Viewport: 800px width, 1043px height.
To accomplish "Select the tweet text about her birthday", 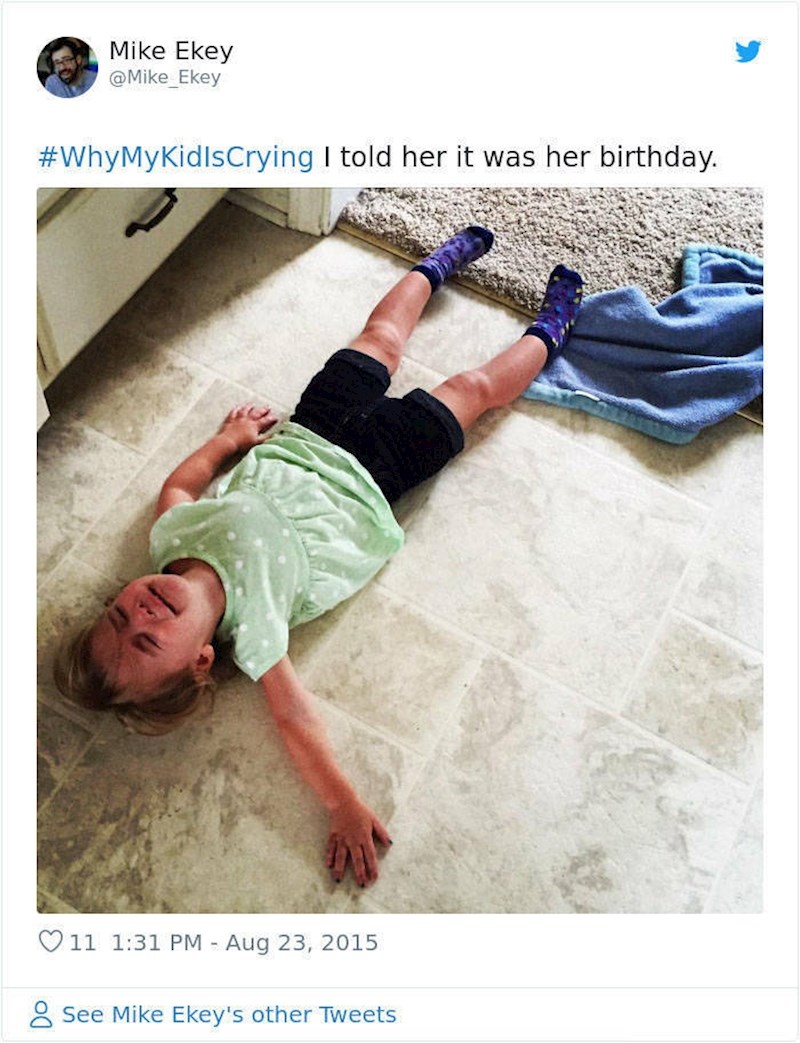I will click(x=521, y=158).
